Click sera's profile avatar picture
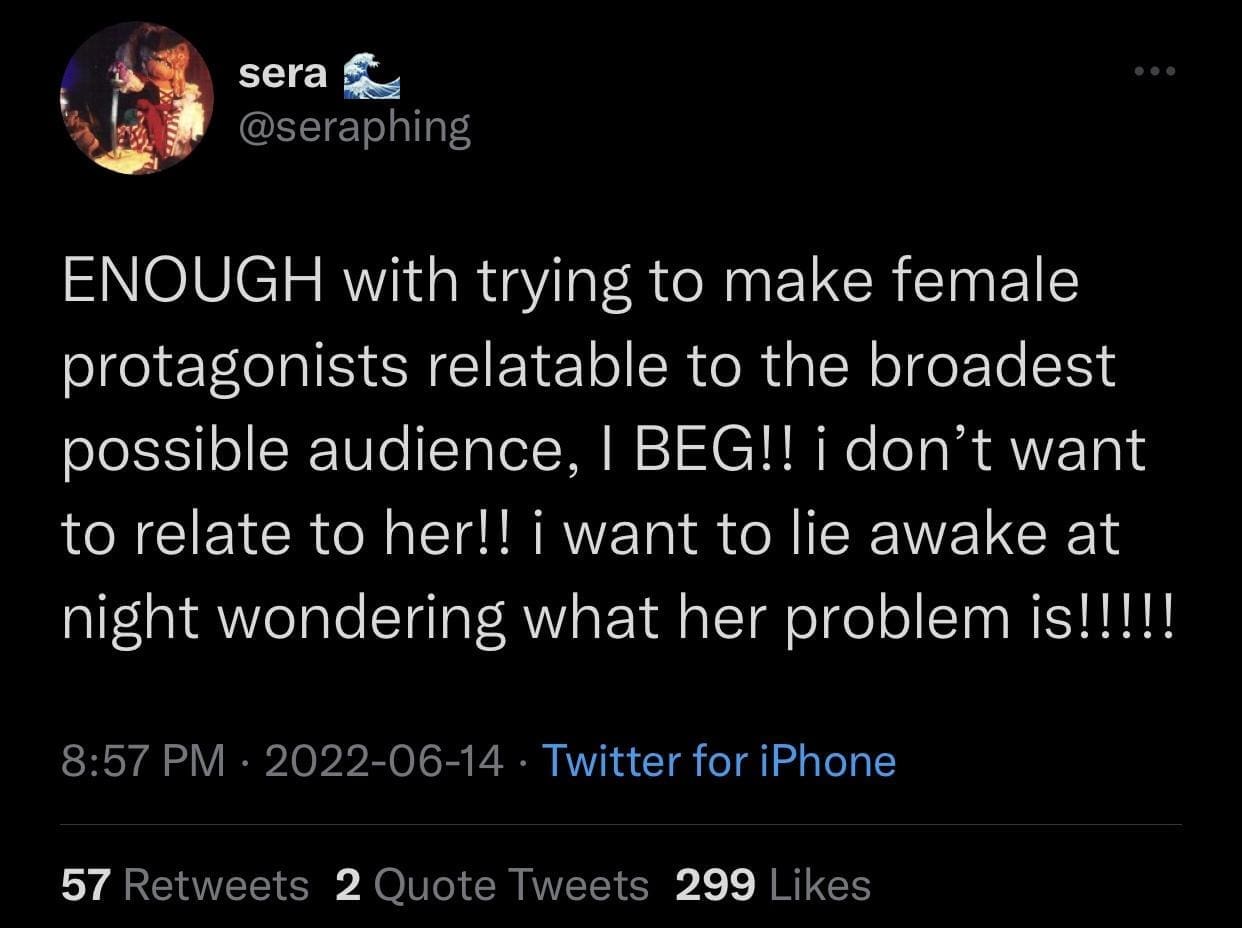1242x928 pixels. click(x=137, y=97)
